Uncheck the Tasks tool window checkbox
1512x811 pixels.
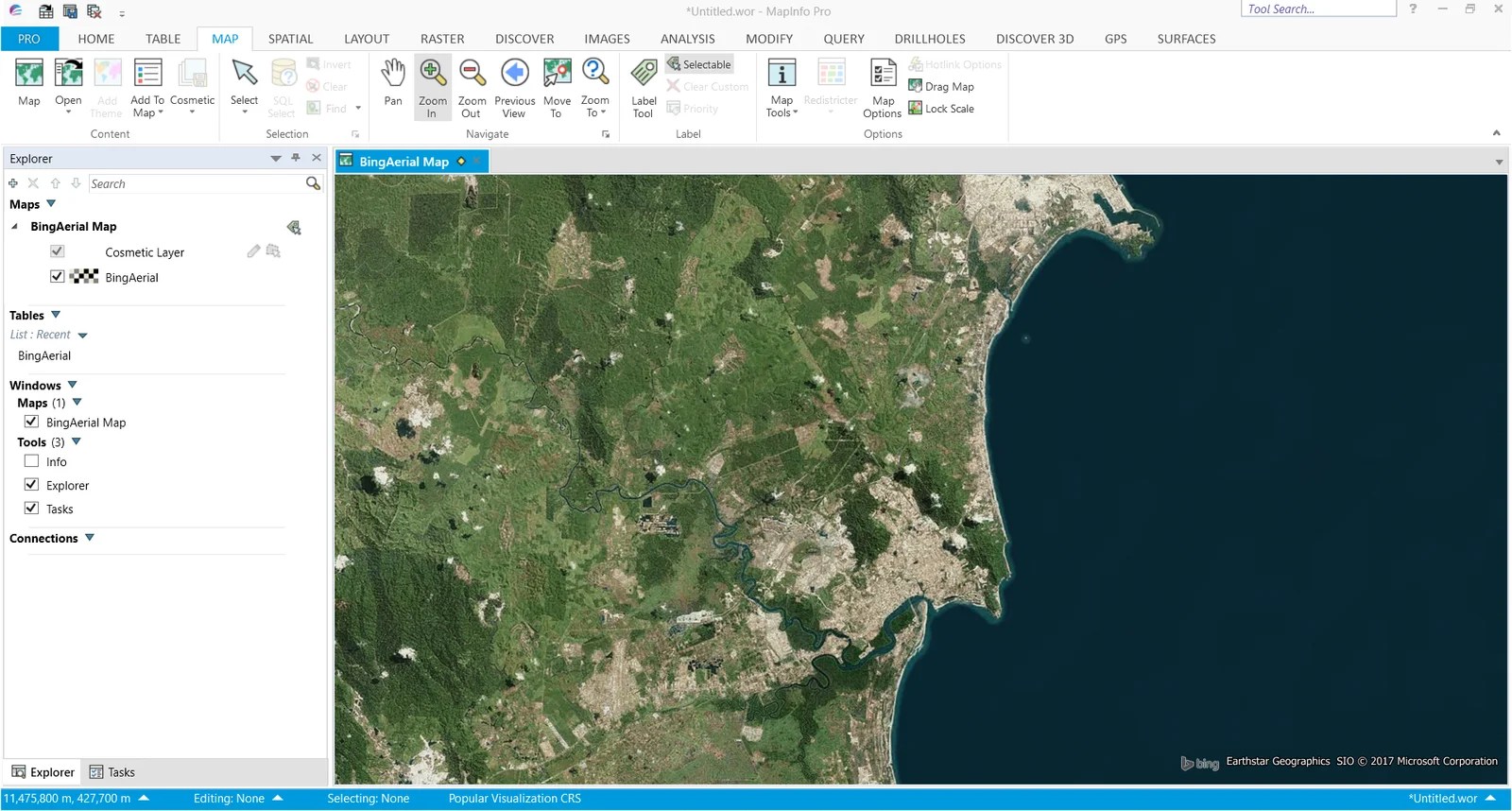click(x=32, y=509)
